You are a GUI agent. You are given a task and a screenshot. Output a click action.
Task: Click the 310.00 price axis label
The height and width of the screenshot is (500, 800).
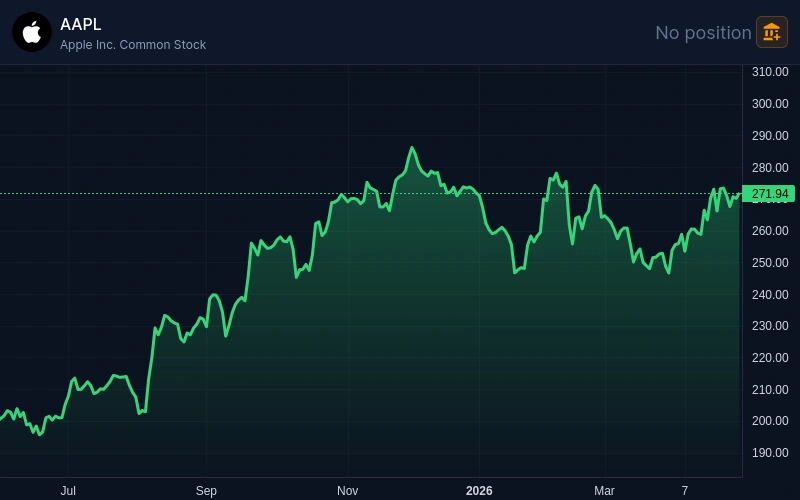point(770,72)
